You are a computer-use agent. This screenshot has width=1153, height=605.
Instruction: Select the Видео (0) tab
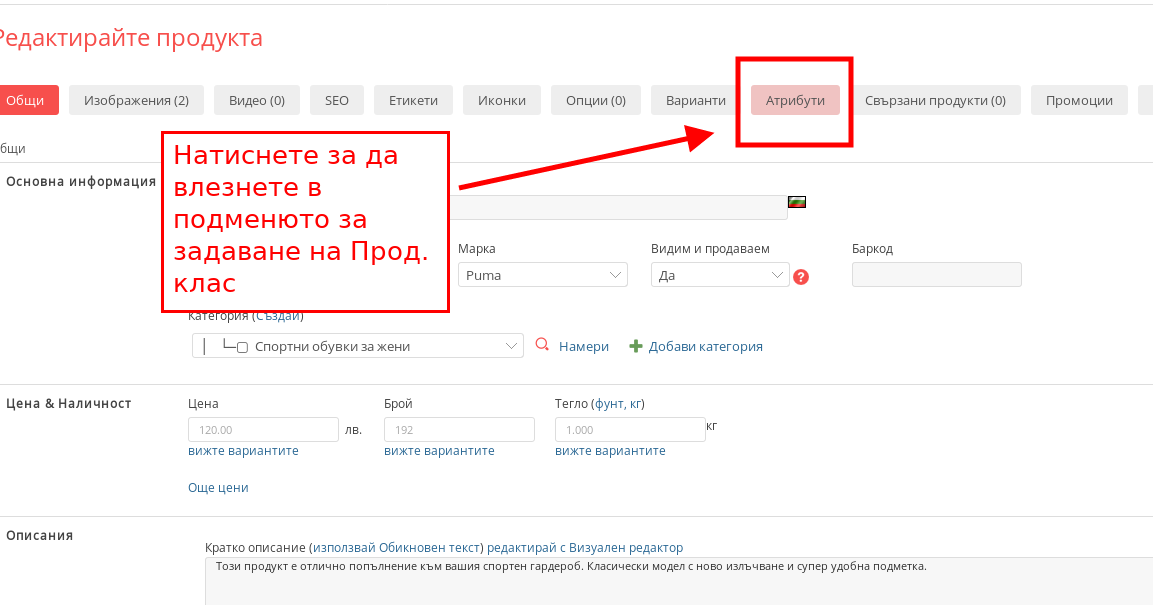(257, 100)
